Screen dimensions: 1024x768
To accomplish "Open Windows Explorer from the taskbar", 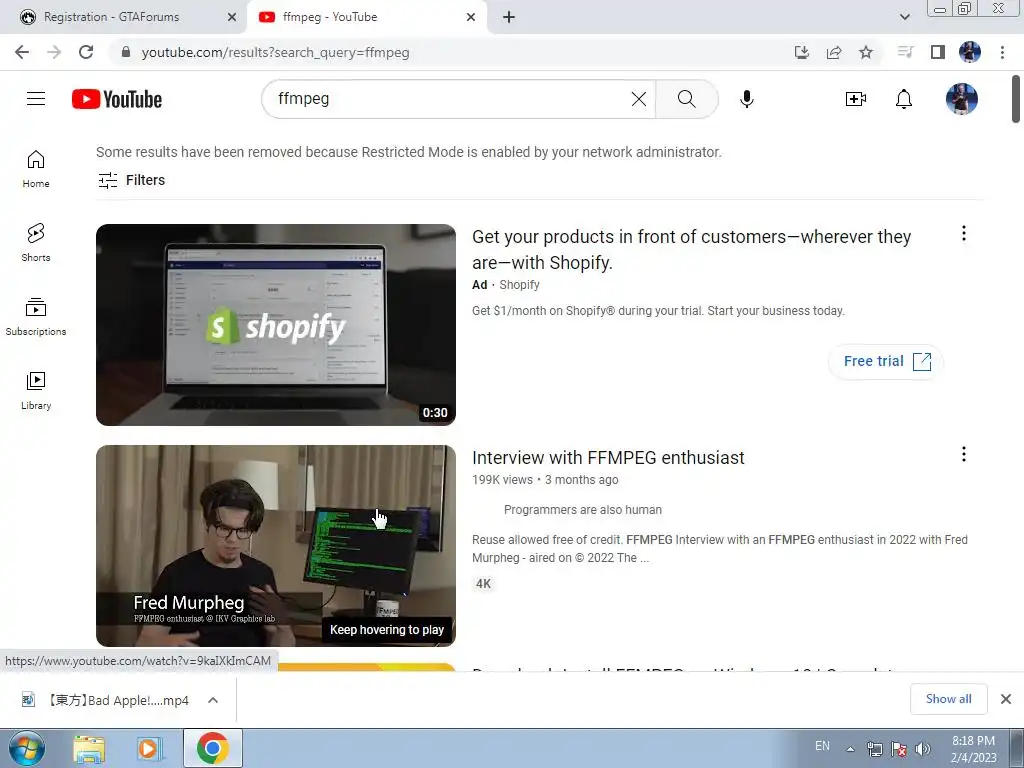I will coord(88,749).
